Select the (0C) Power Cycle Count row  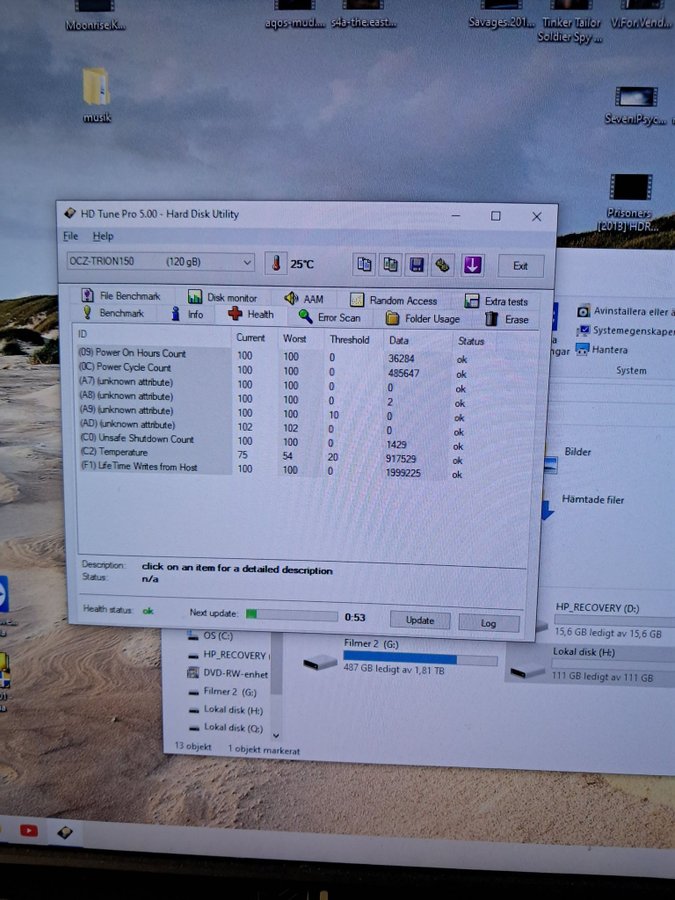point(273,370)
